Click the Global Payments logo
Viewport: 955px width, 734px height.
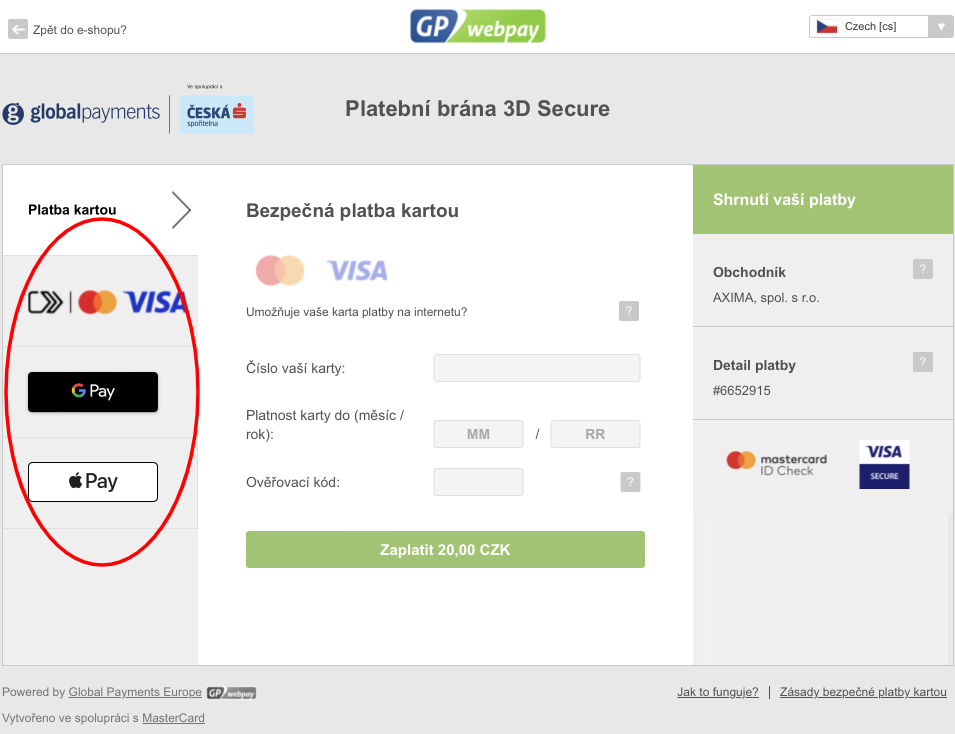81,113
